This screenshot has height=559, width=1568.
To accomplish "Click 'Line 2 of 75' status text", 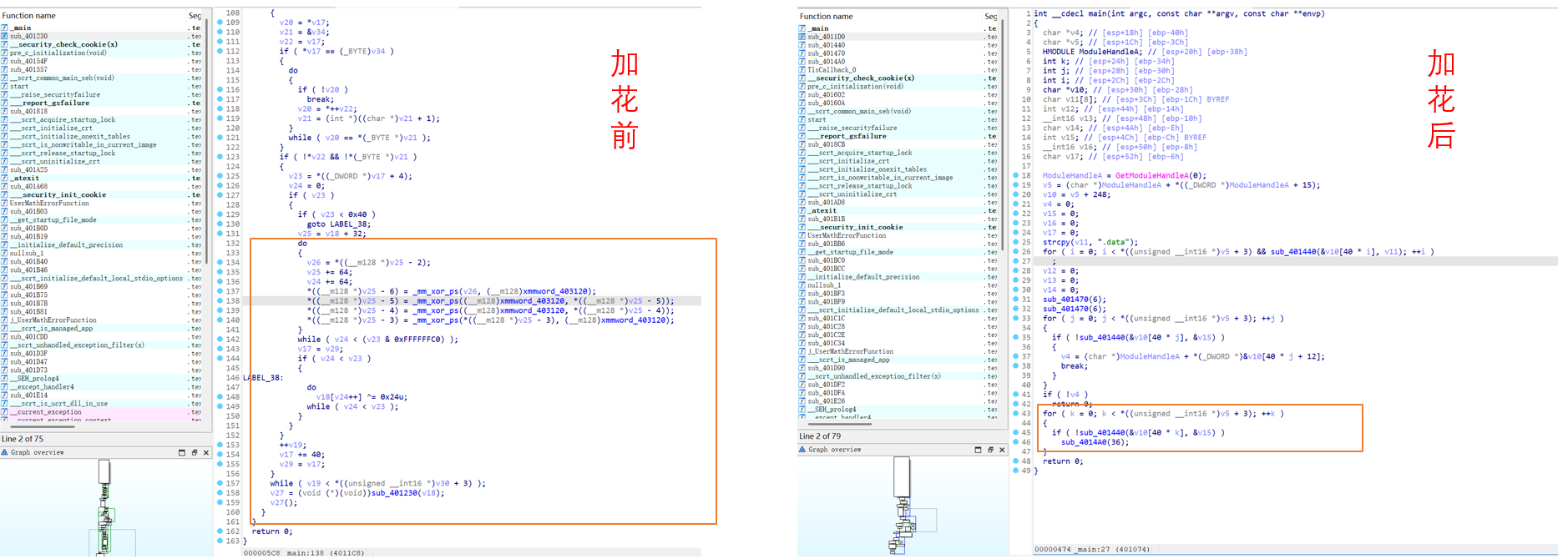I will (23, 439).
